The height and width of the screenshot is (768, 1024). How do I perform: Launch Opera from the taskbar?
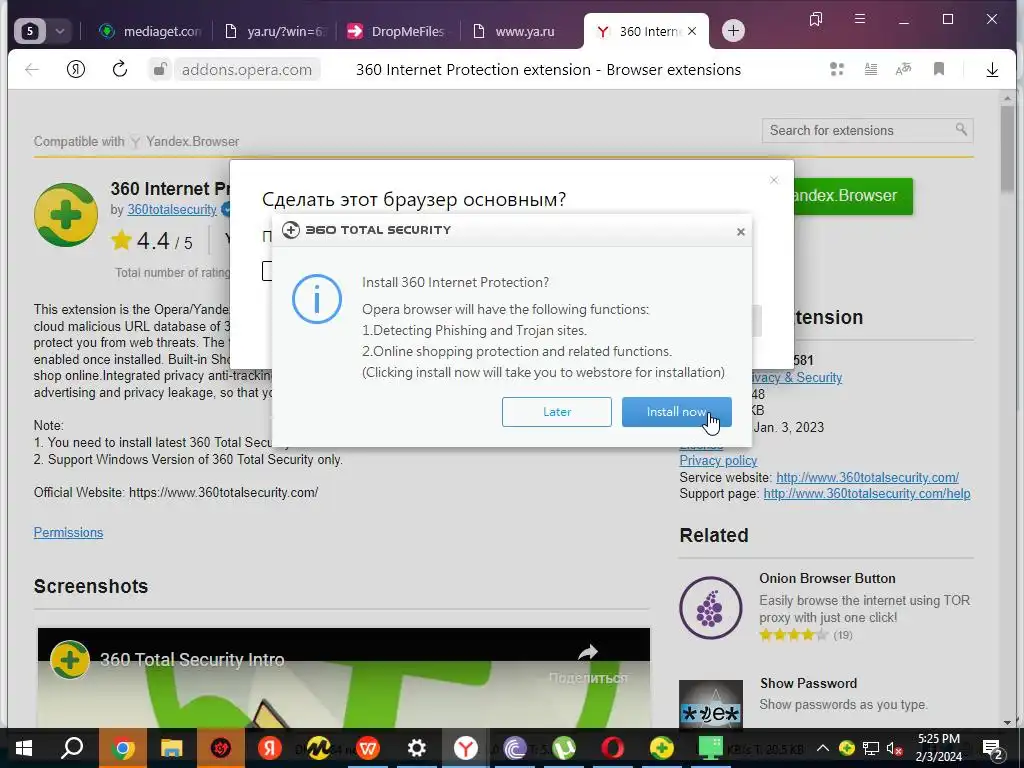(x=613, y=748)
